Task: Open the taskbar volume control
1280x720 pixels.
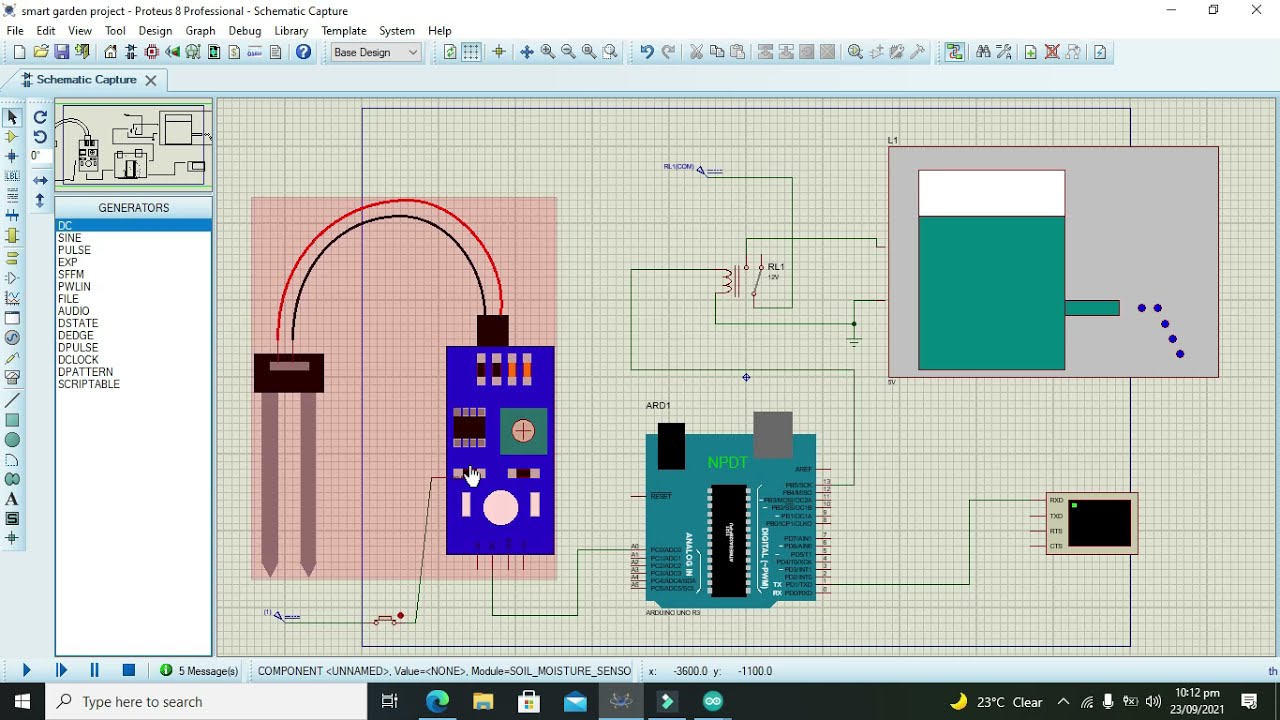Action: pos(1153,702)
